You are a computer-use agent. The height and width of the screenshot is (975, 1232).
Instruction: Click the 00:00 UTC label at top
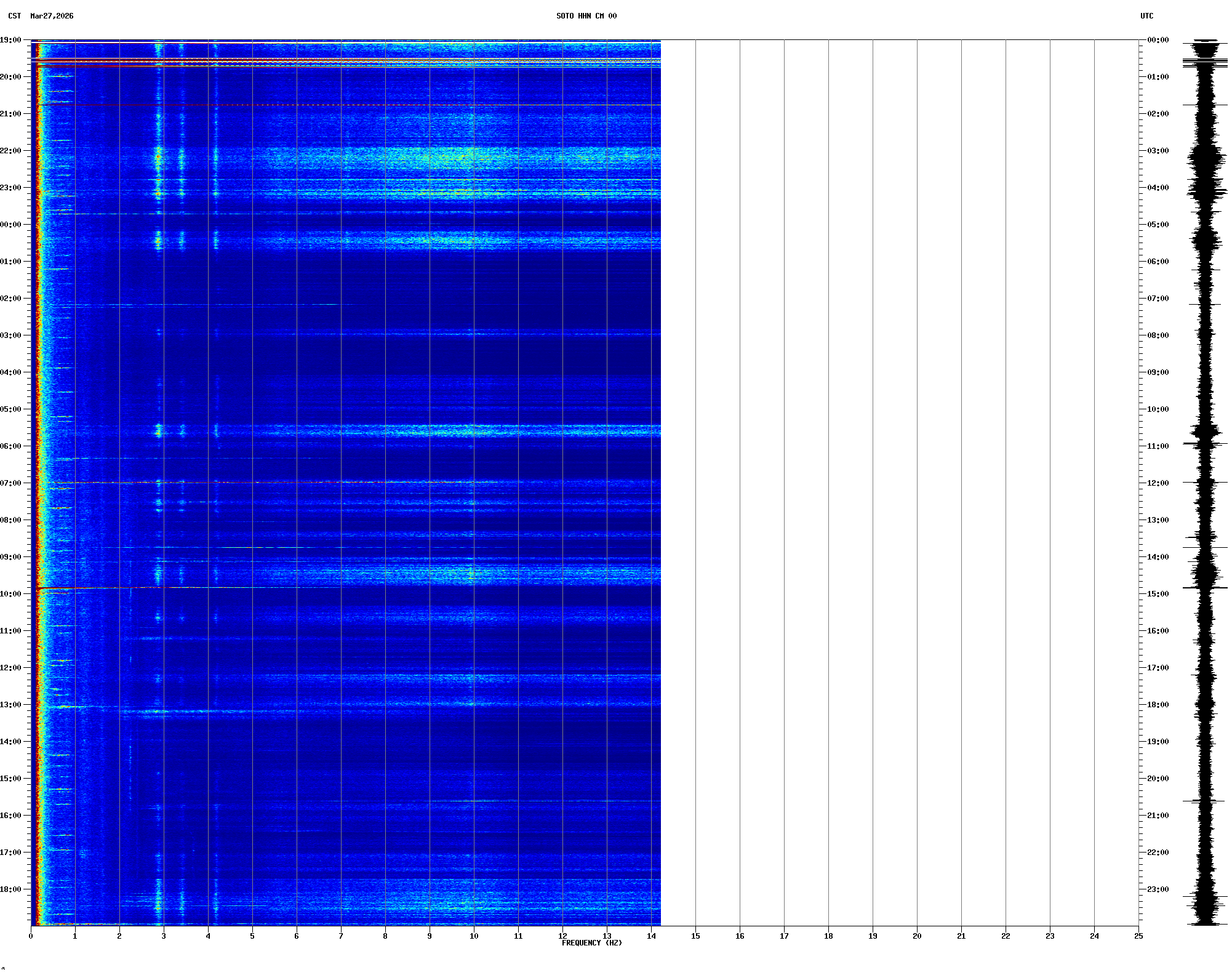[x=1158, y=40]
